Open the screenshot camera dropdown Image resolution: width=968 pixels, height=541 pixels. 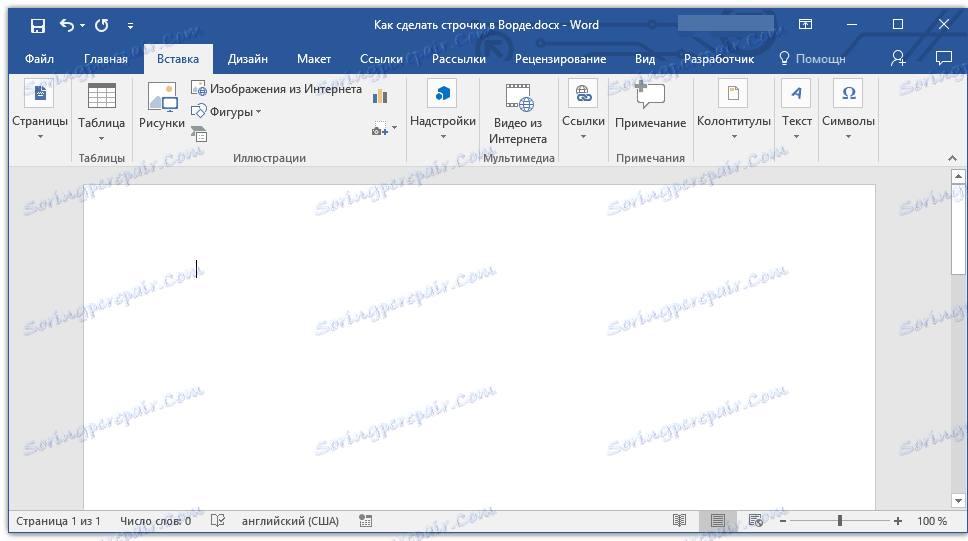tap(383, 129)
